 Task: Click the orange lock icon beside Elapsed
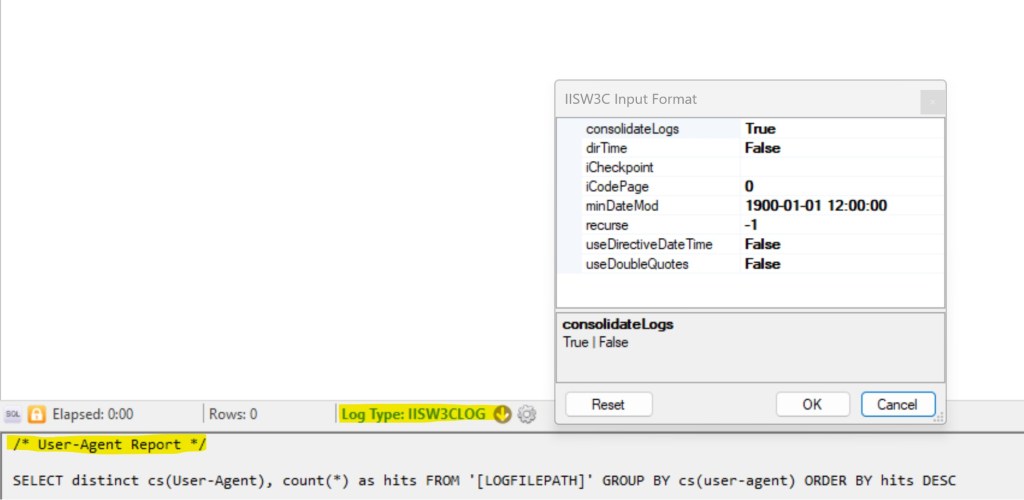point(37,414)
